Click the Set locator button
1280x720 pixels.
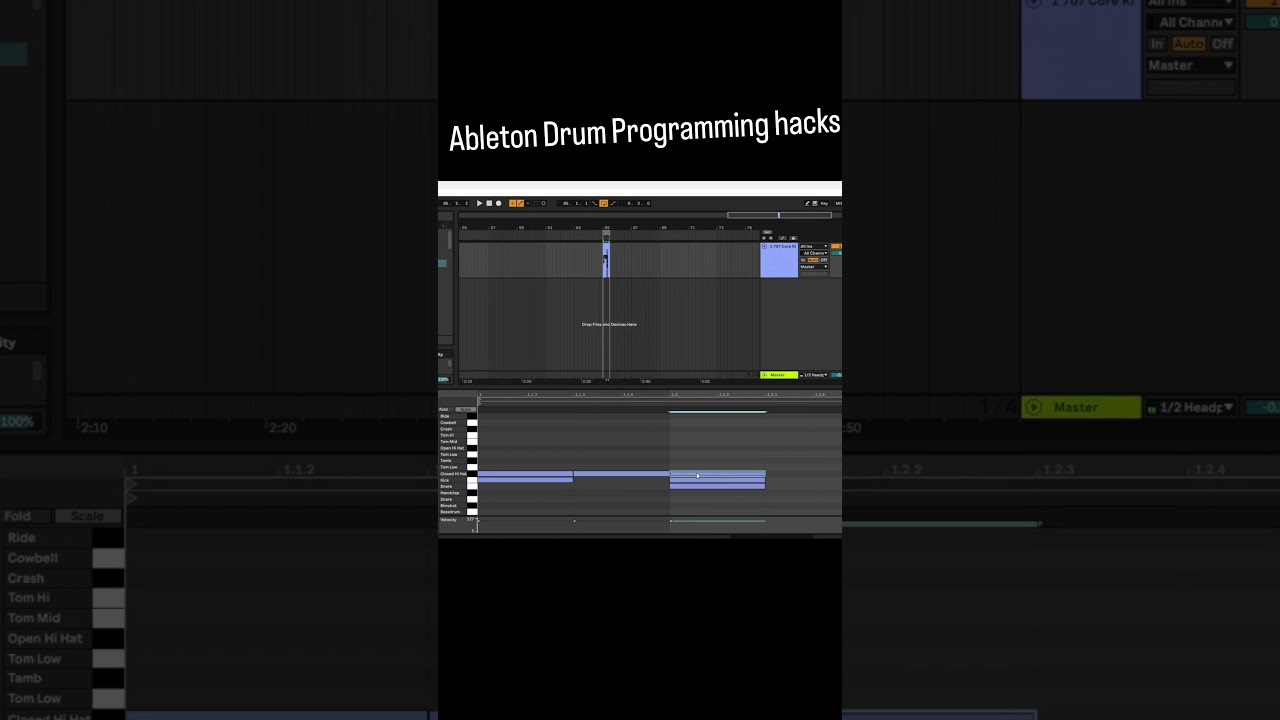tap(767, 232)
